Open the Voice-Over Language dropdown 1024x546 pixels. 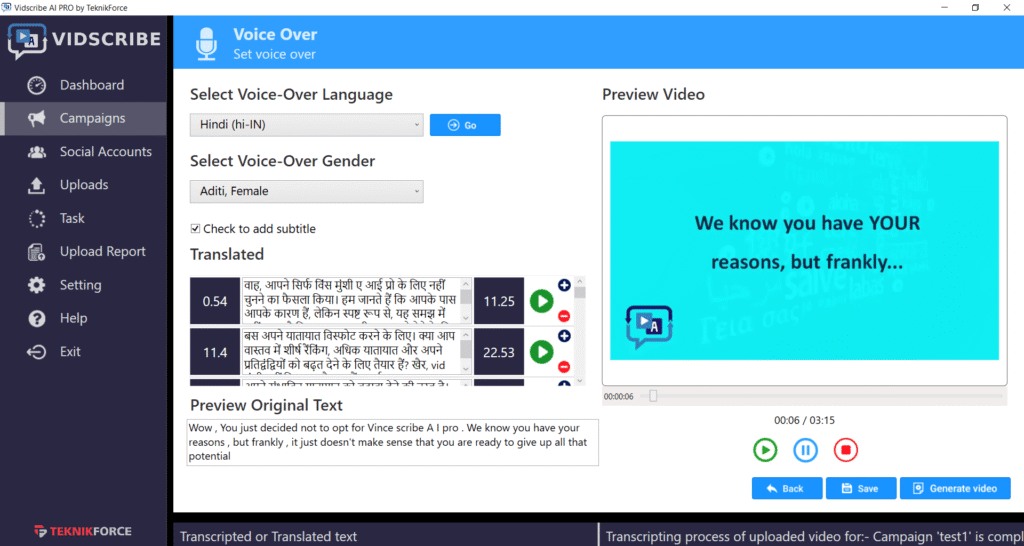[306, 125]
